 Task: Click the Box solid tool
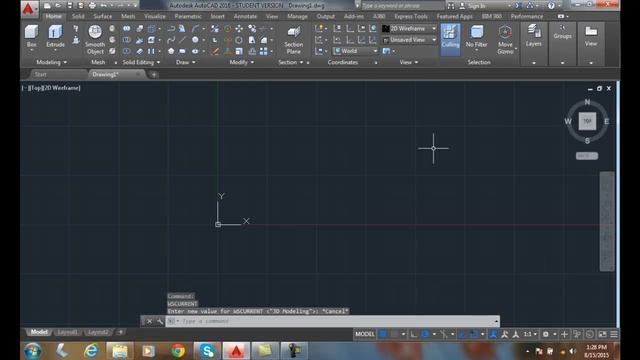31,36
